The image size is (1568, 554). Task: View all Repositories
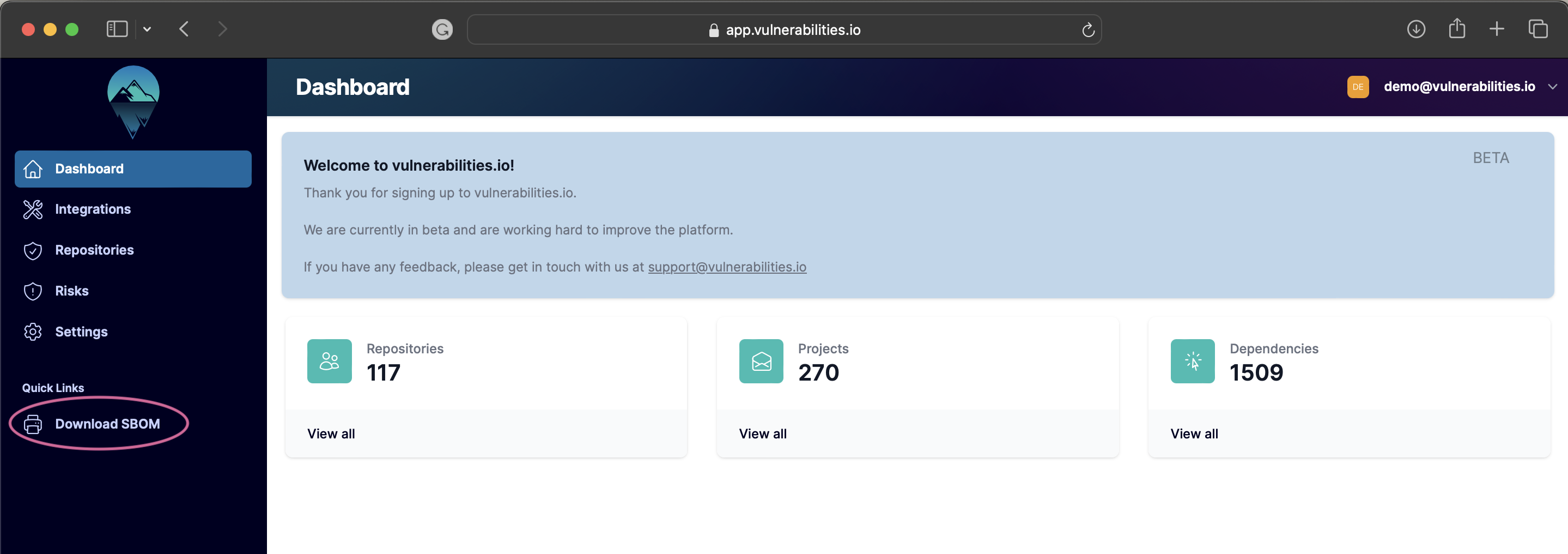(331, 434)
